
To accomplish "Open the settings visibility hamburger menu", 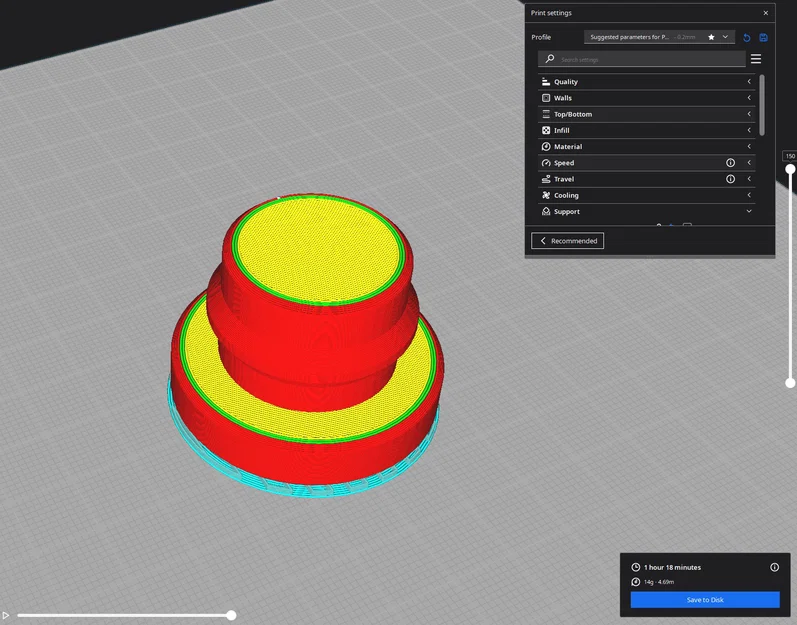I will click(x=756, y=59).
